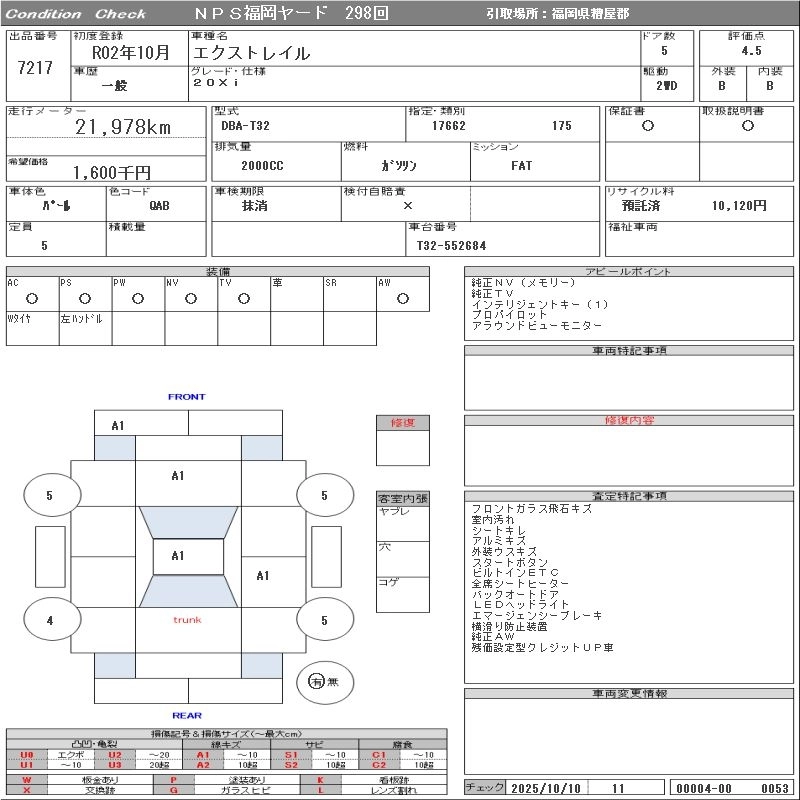Select the empty SR equipment cell
Image resolution: width=800 pixels, height=800 pixels.
(349, 294)
